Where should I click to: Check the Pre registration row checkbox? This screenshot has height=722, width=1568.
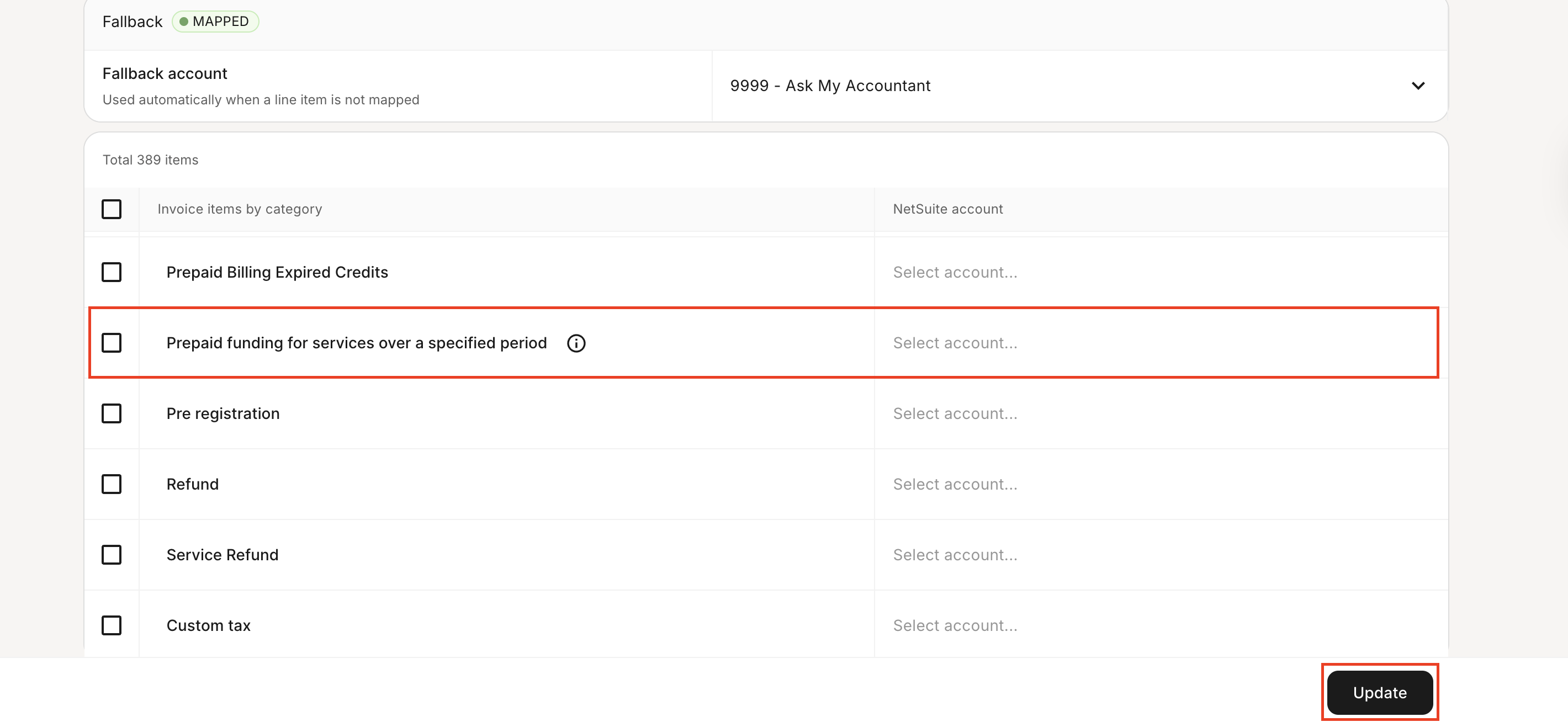coord(112,413)
